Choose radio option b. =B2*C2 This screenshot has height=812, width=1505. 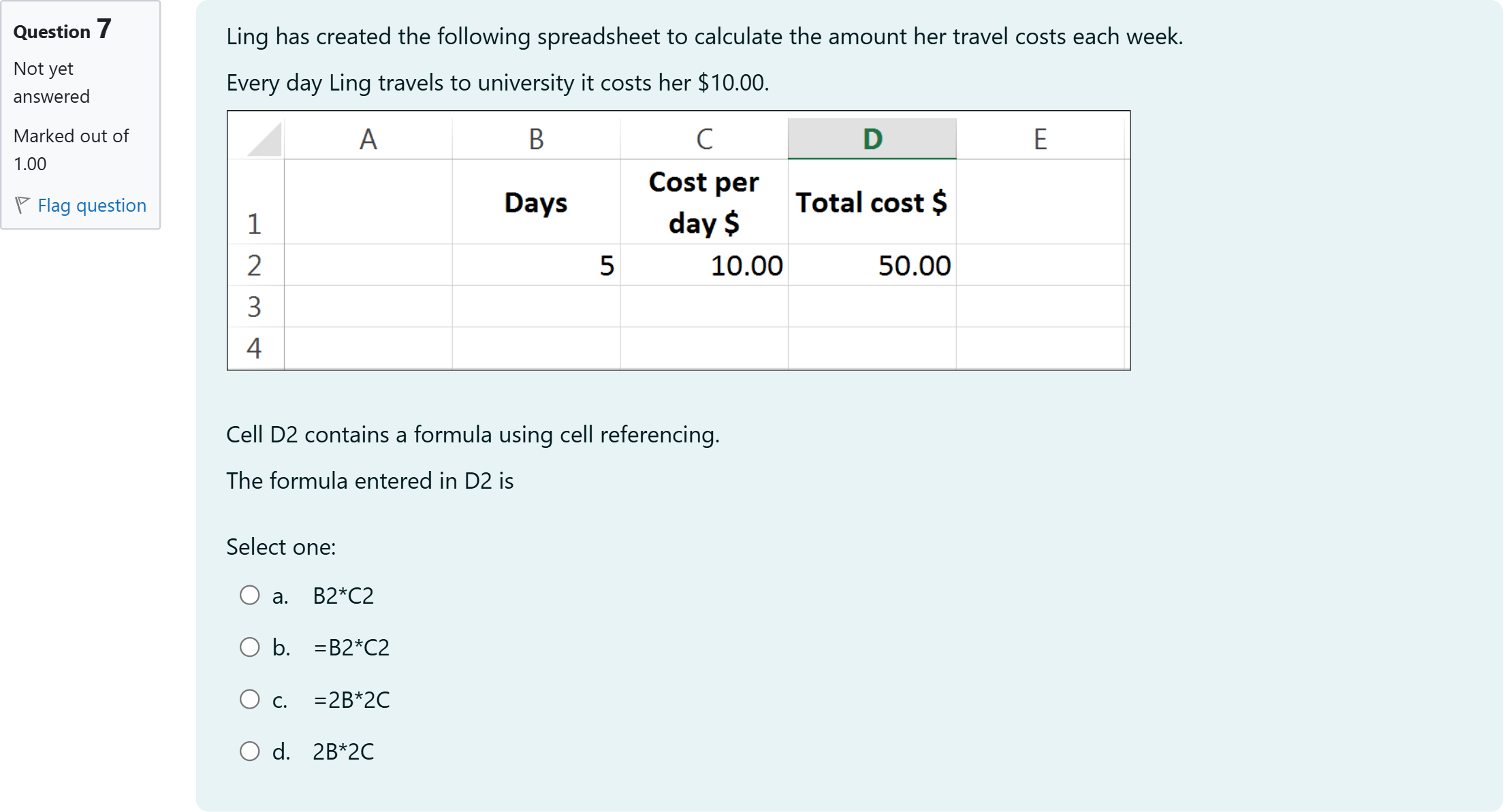(x=250, y=647)
